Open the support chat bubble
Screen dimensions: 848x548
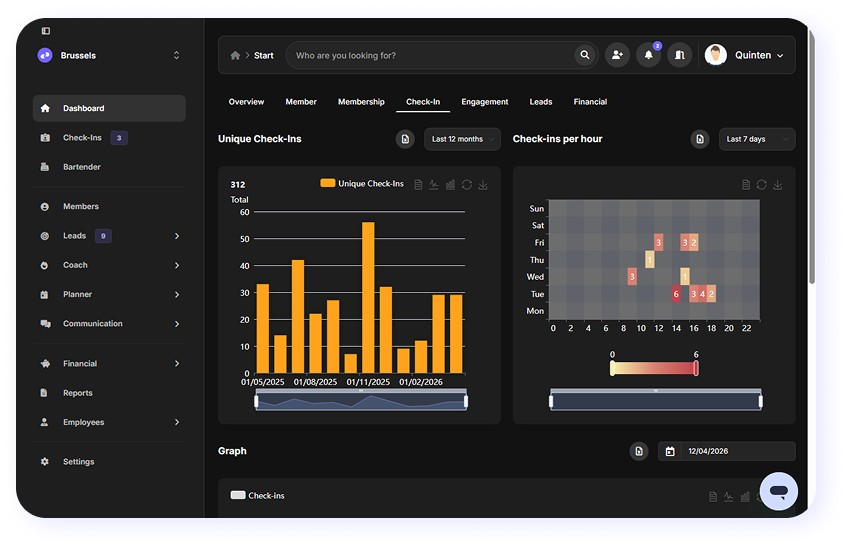[x=778, y=491]
